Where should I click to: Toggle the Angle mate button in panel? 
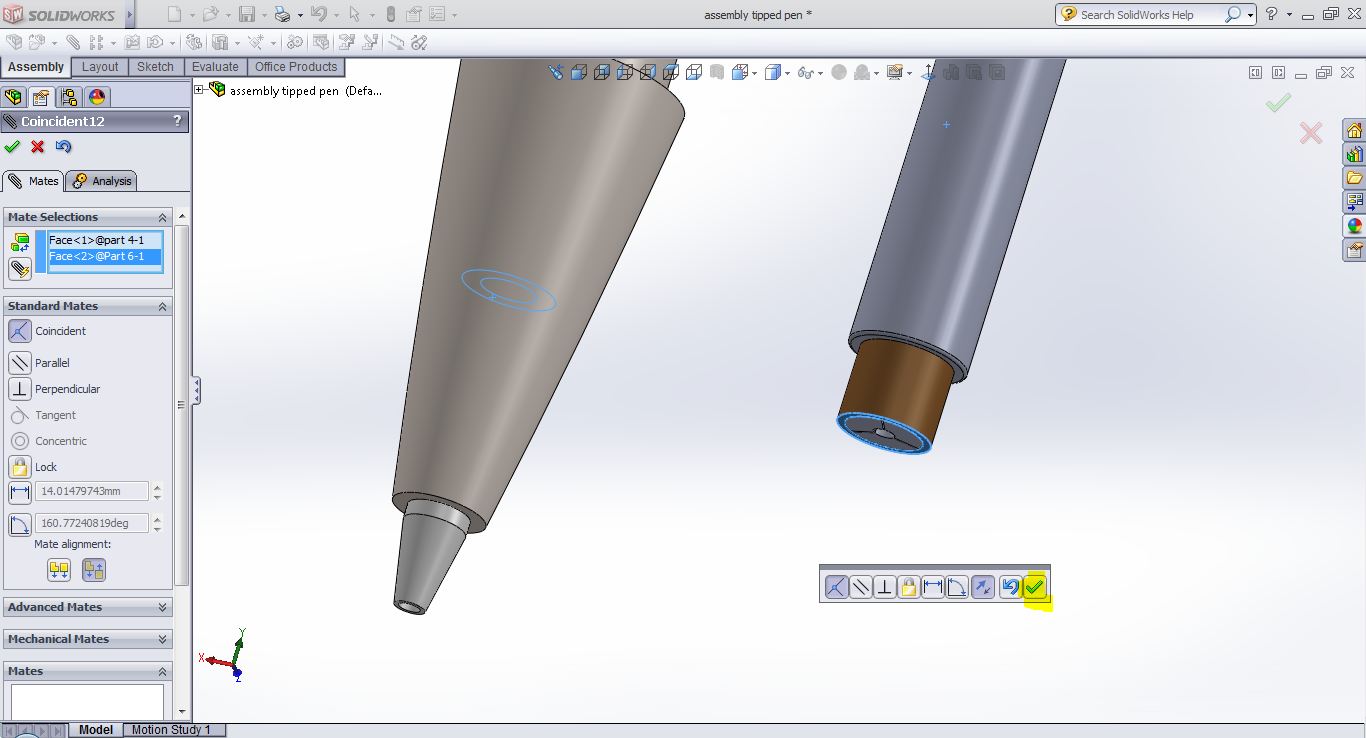[x=20, y=524]
